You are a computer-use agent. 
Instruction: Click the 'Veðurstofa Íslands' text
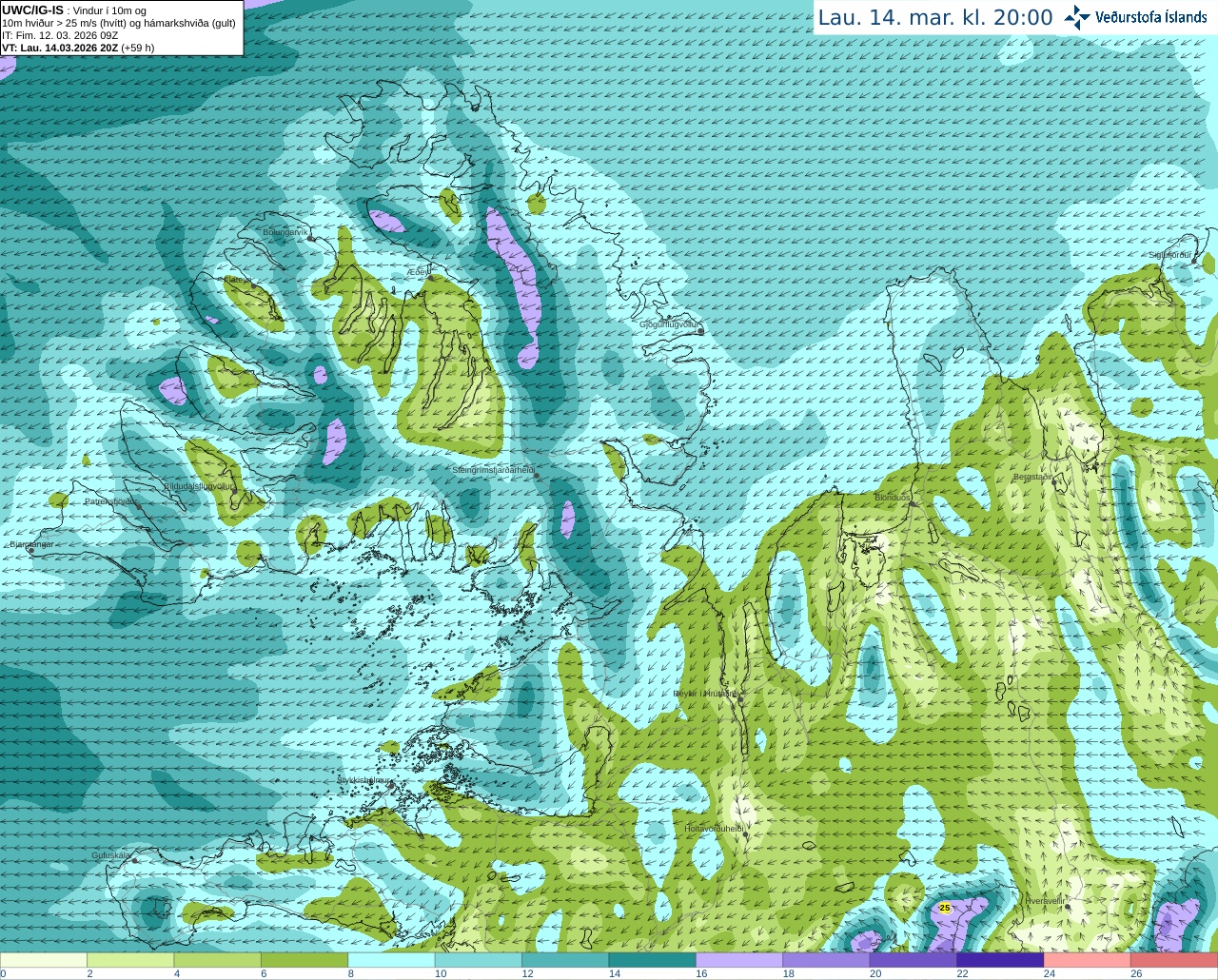[1151, 17]
